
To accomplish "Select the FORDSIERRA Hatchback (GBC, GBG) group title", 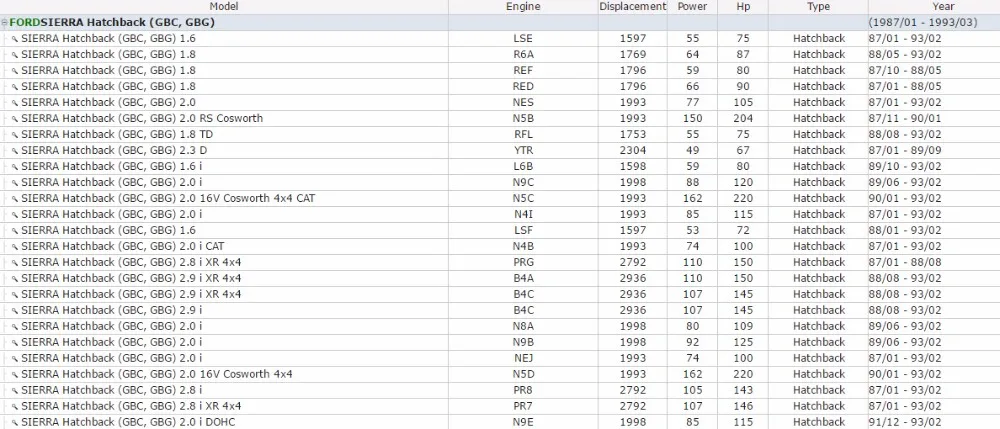I will click(112, 23).
